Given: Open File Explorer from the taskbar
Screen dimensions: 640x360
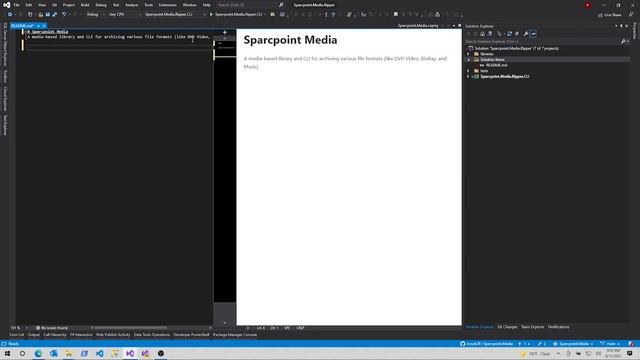Looking at the screenshot, I should click(x=69, y=353).
